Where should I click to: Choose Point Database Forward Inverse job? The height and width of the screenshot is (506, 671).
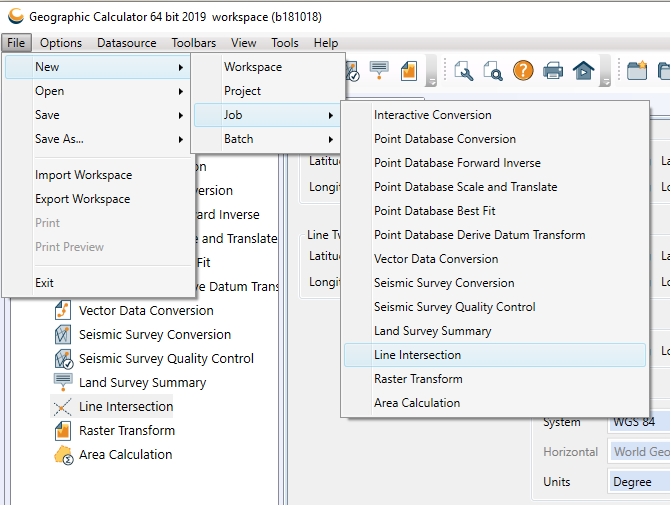(457, 163)
